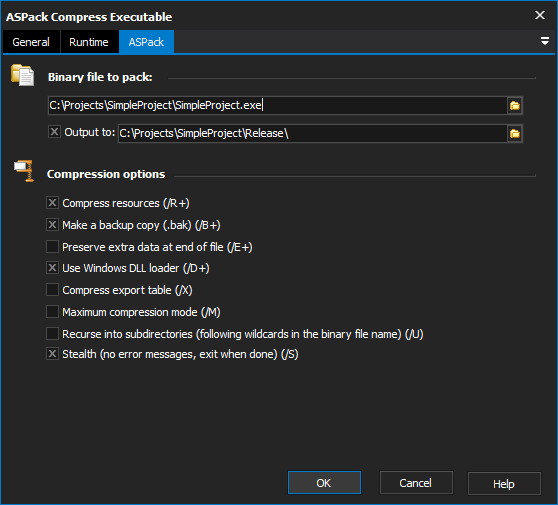Browse for the binary file to pack
The height and width of the screenshot is (505, 558).
click(515, 106)
